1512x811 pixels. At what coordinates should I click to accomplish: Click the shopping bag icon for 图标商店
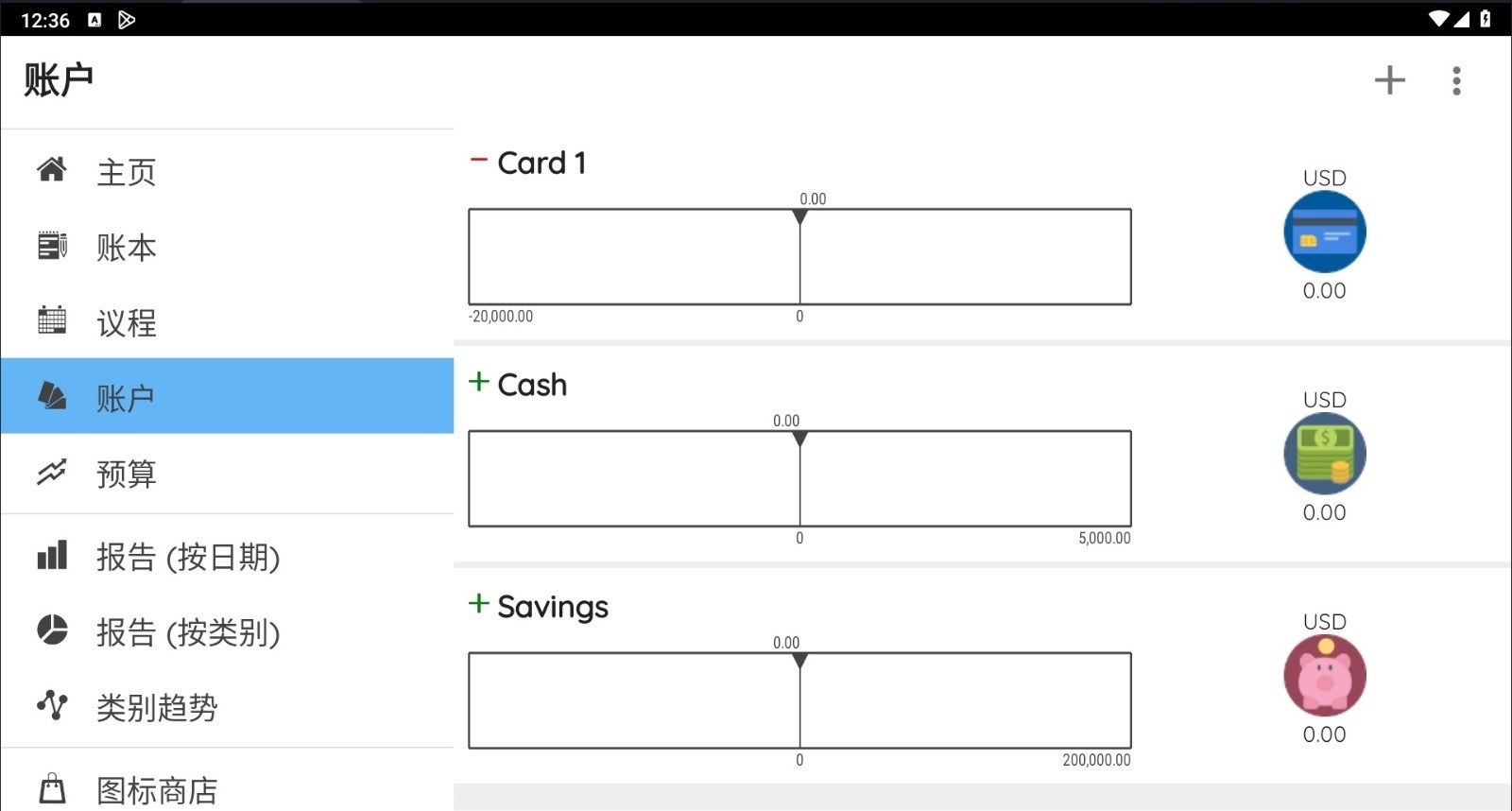tap(52, 788)
